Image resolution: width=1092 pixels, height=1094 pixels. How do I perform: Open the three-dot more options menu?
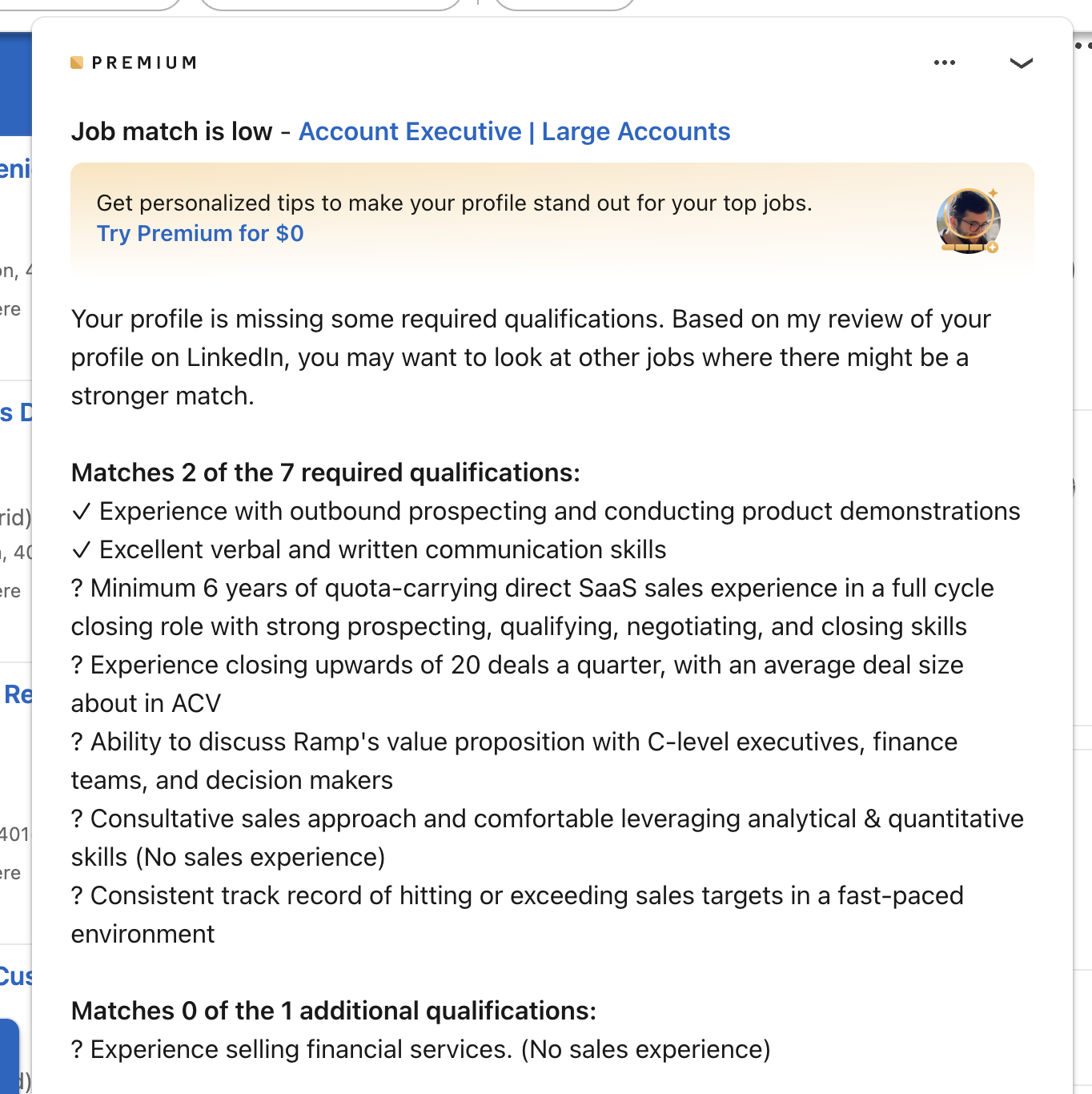945,62
